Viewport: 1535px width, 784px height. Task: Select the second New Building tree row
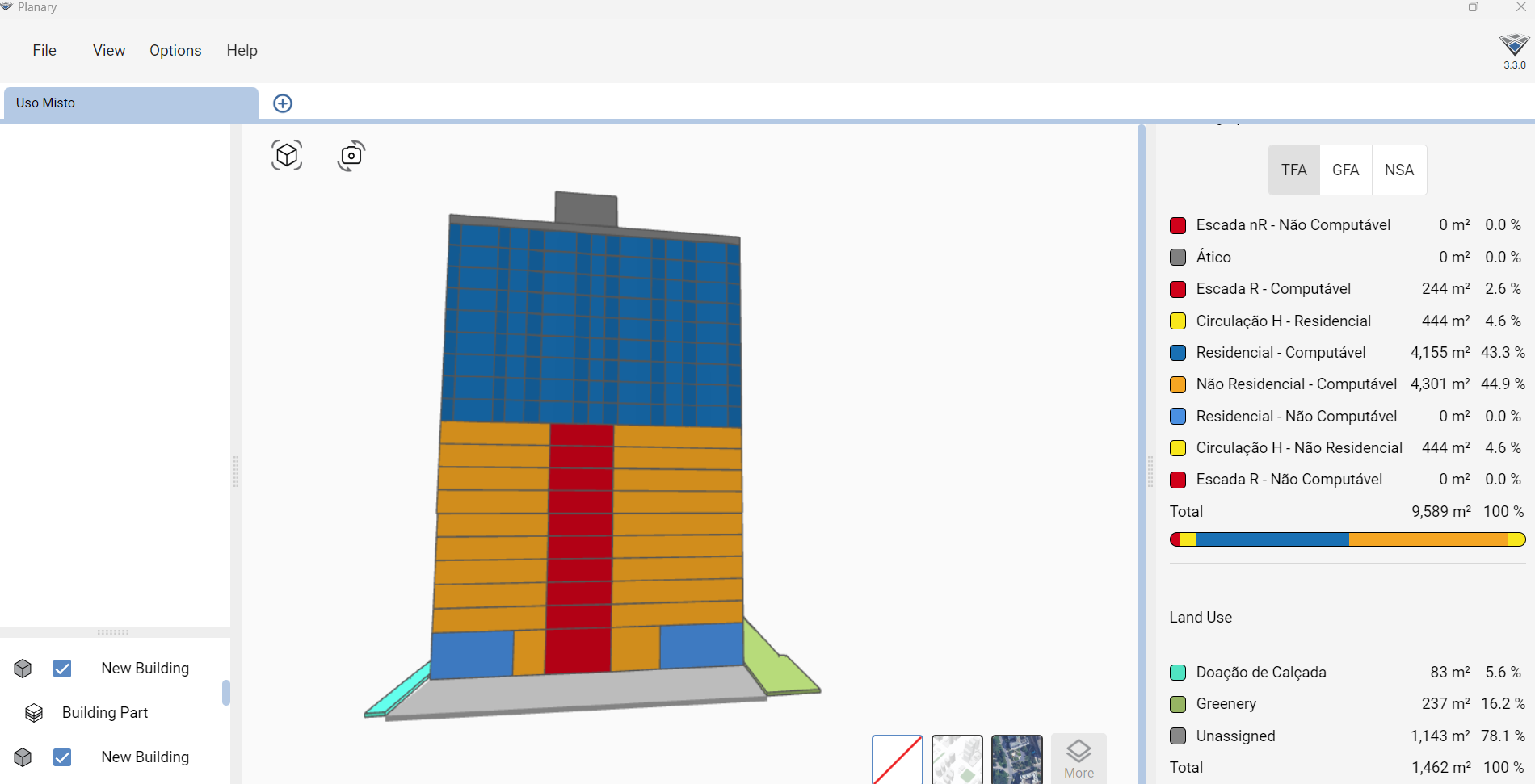click(113, 757)
